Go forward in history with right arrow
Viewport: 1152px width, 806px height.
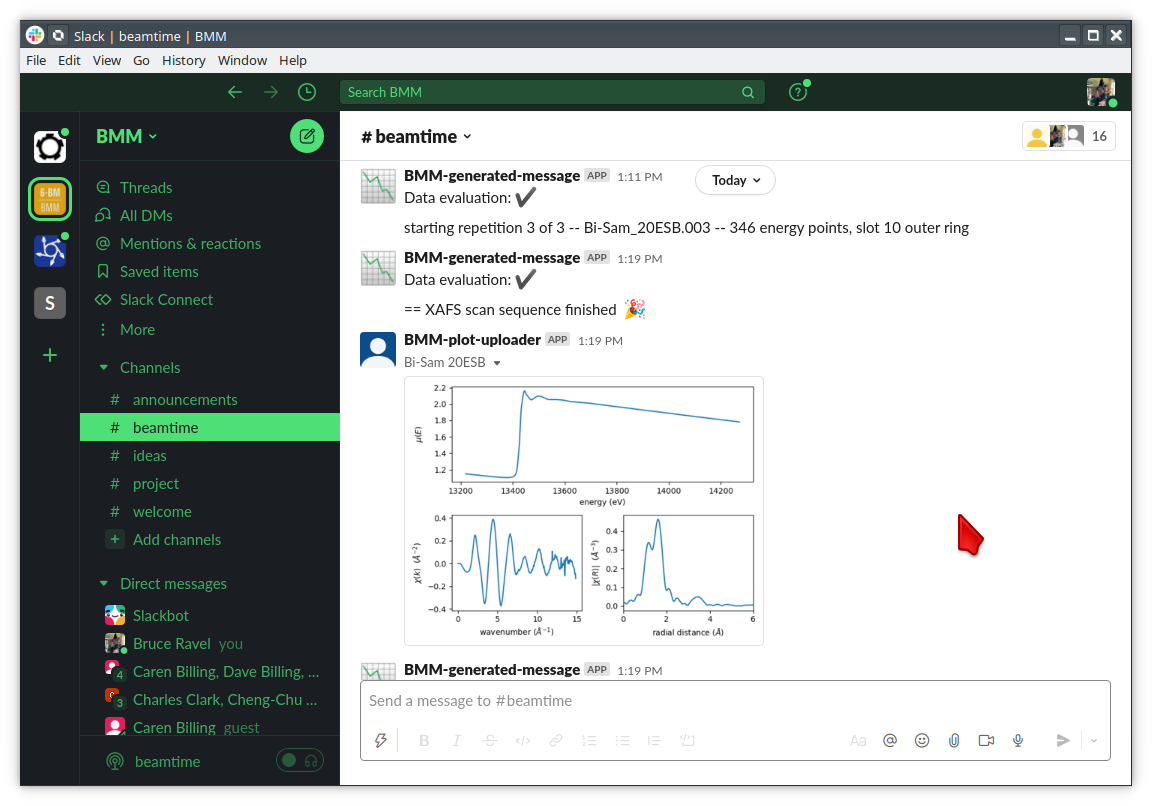tap(271, 92)
